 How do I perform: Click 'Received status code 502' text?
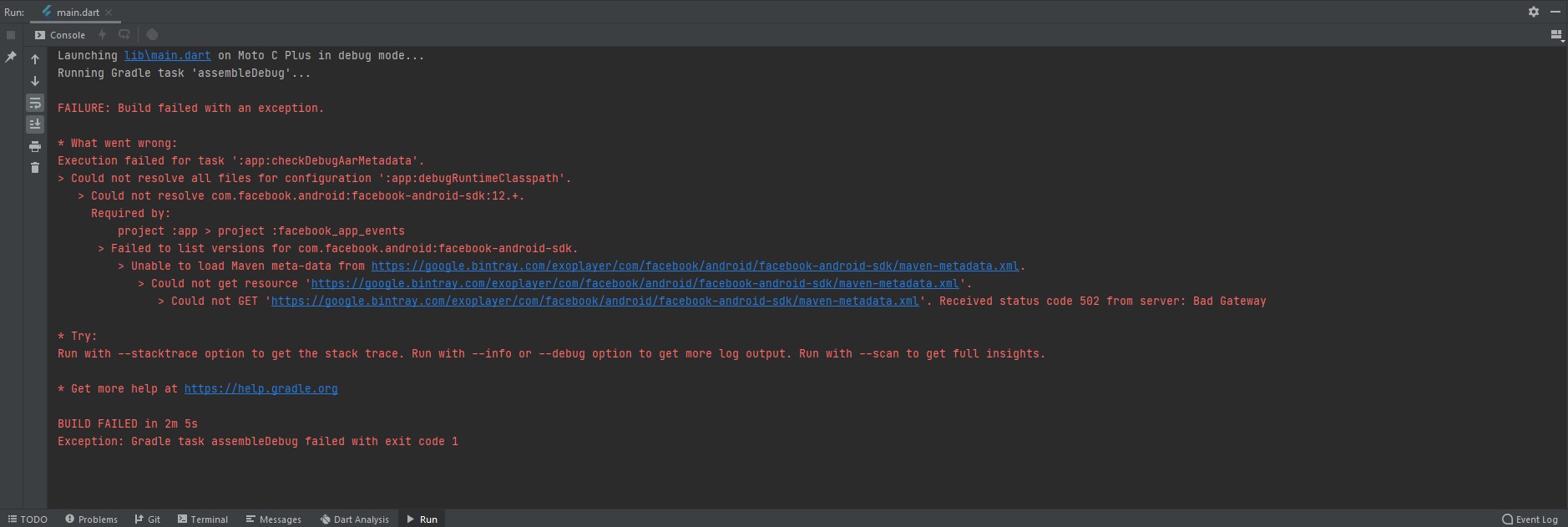1019,301
